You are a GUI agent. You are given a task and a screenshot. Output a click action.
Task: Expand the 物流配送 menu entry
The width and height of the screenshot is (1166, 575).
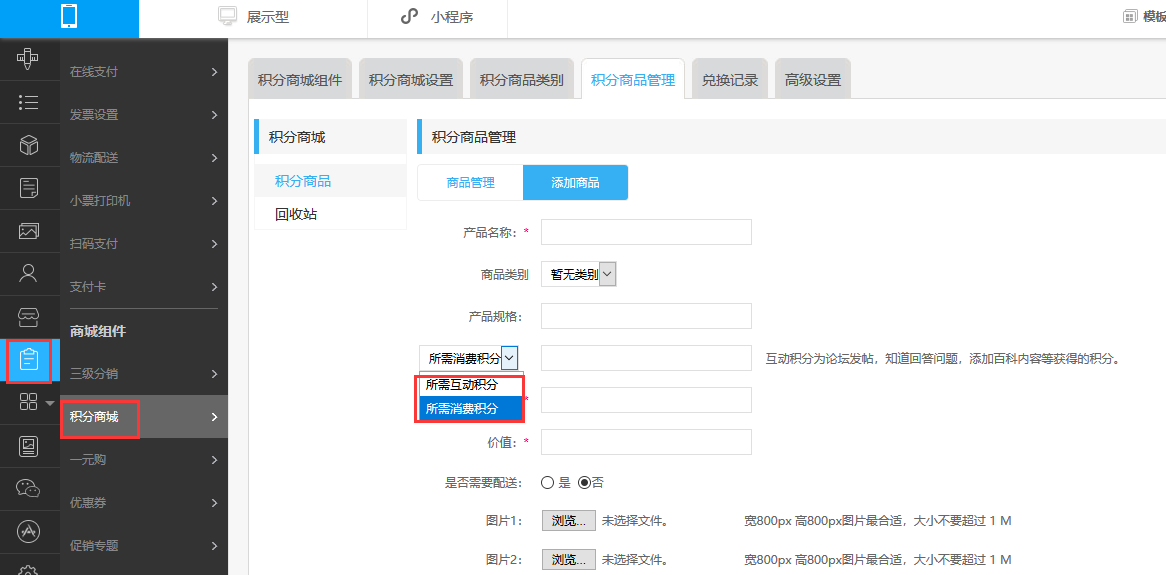(x=144, y=158)
